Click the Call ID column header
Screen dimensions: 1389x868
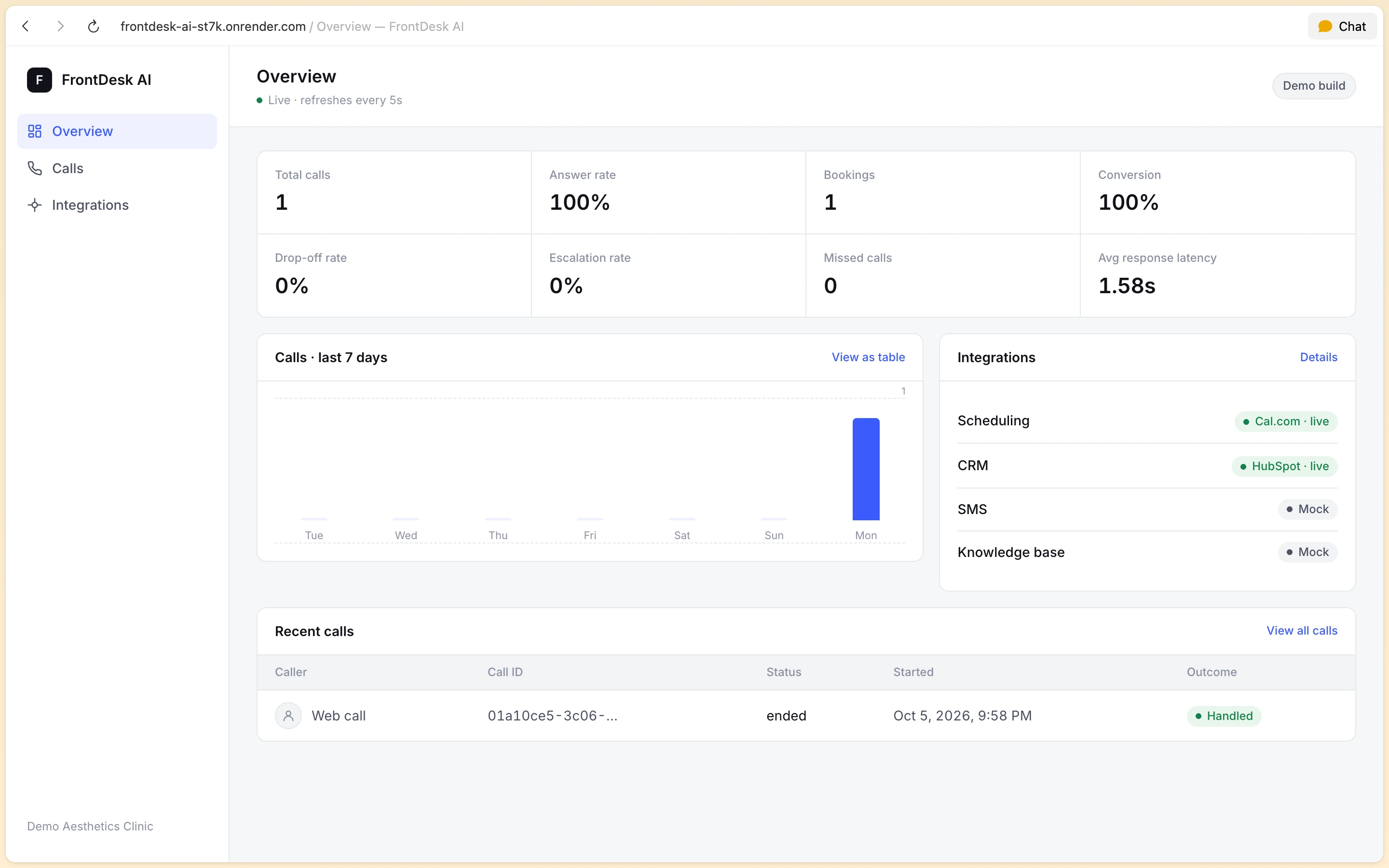click(x=505, y=672)
